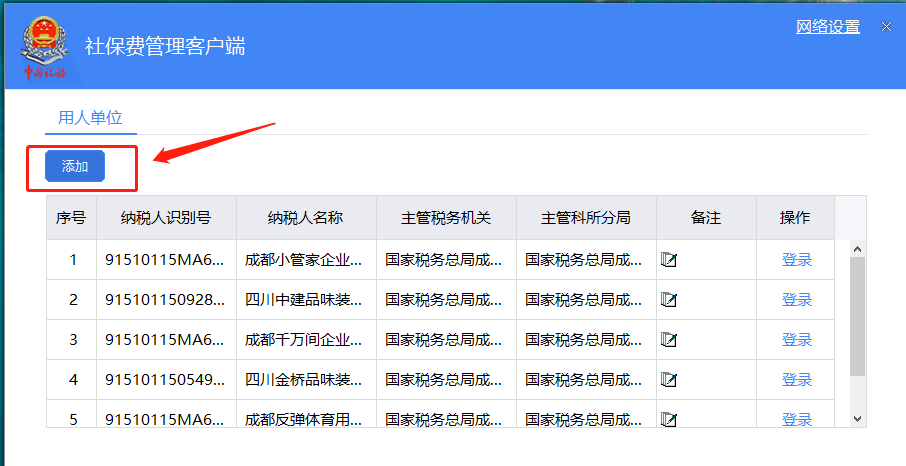Switch to the 用人单位 tab

click(90, 117)
